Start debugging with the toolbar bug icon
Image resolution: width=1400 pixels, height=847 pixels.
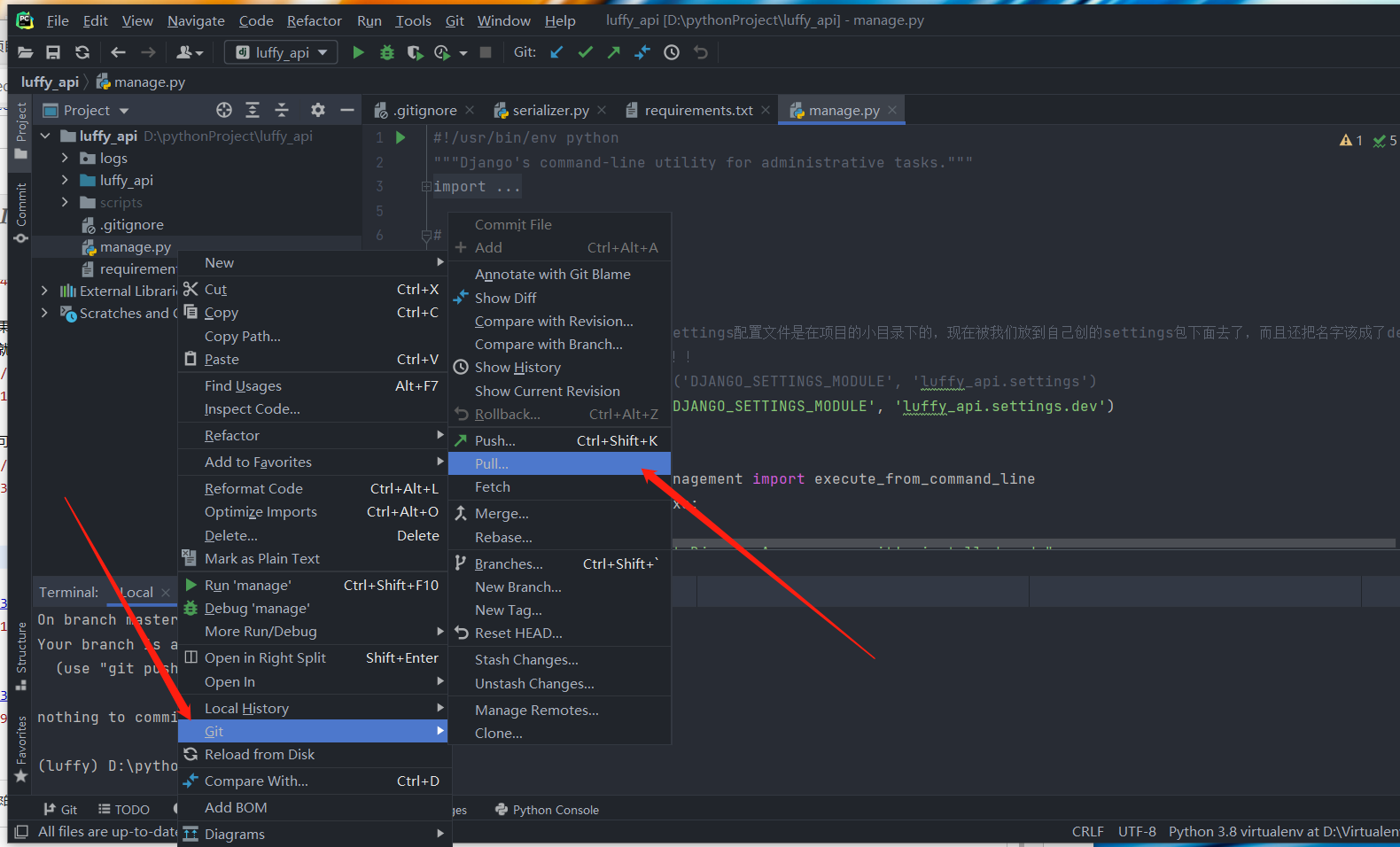tap(387, 53)
